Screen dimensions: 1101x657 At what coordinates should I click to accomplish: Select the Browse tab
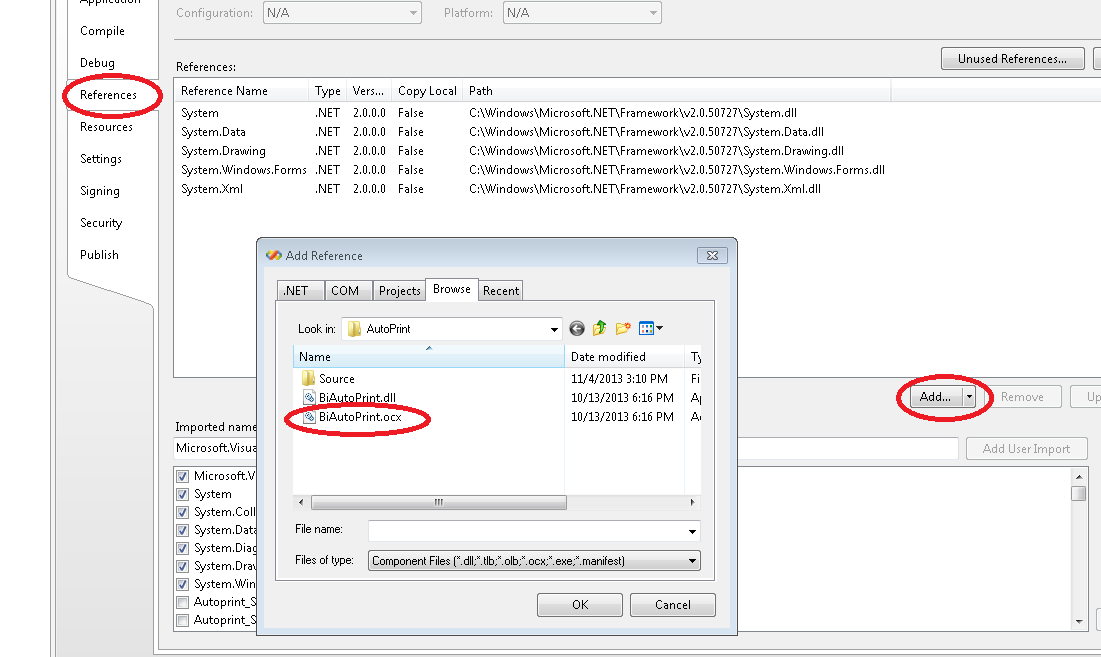(451, 289)
